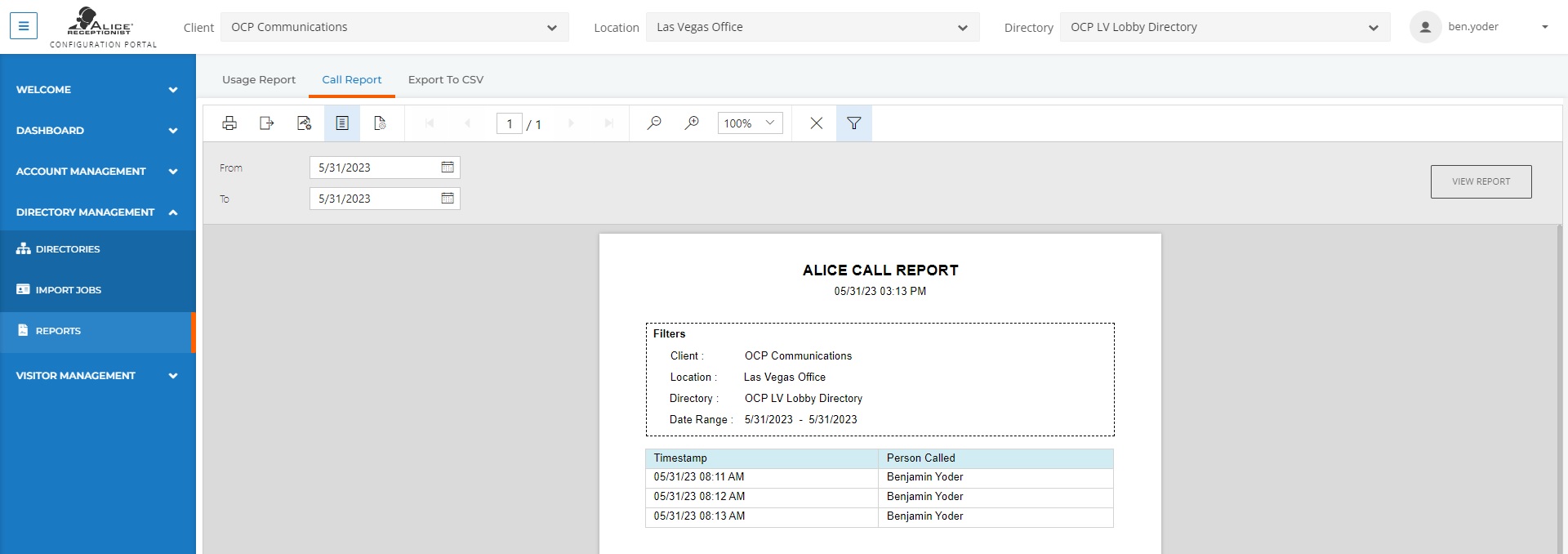The image size is (1568, 554).
Task: Print the call report
Action: coord(229,123)
